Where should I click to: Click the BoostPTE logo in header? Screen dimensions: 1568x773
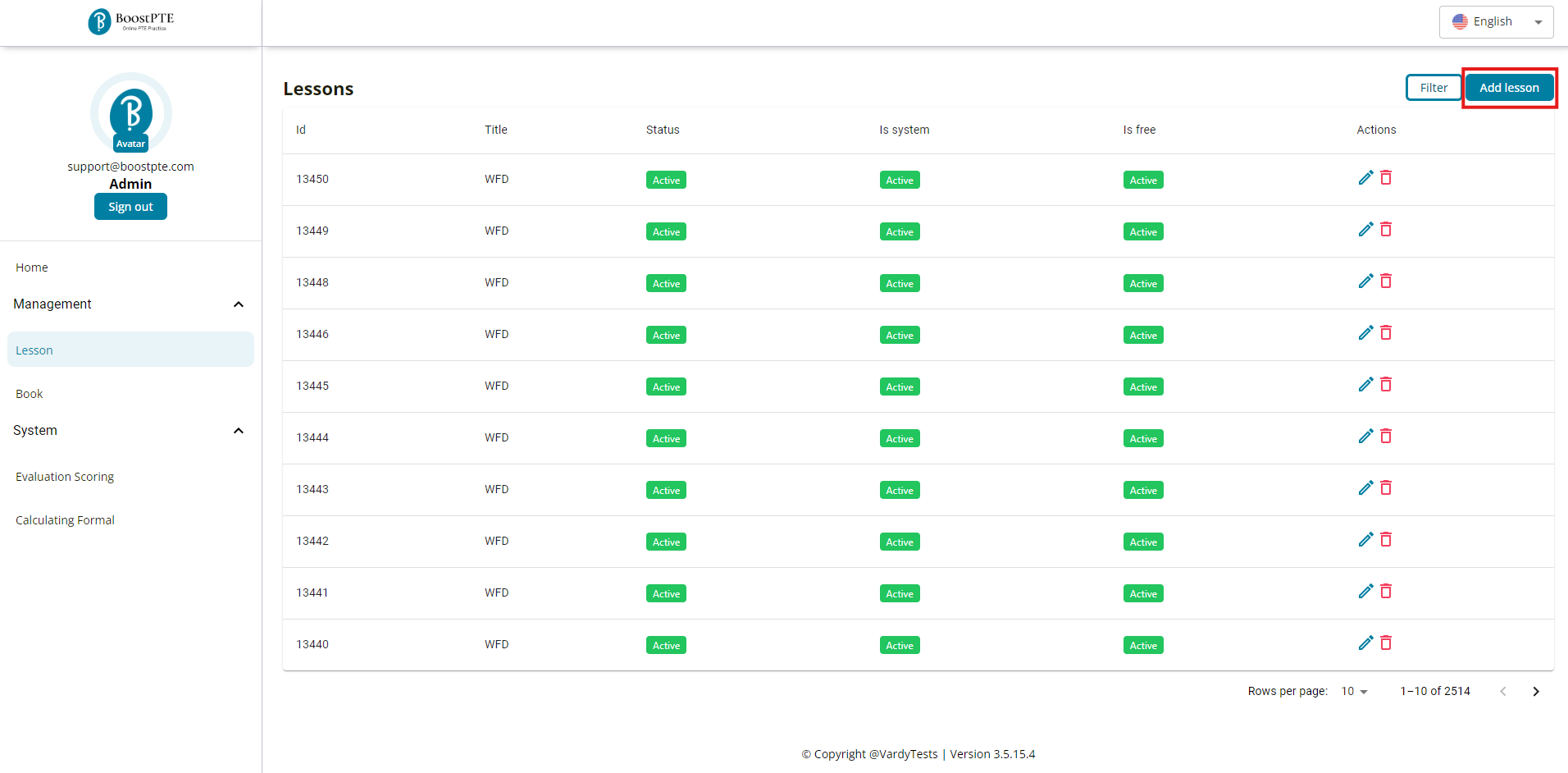131,21
